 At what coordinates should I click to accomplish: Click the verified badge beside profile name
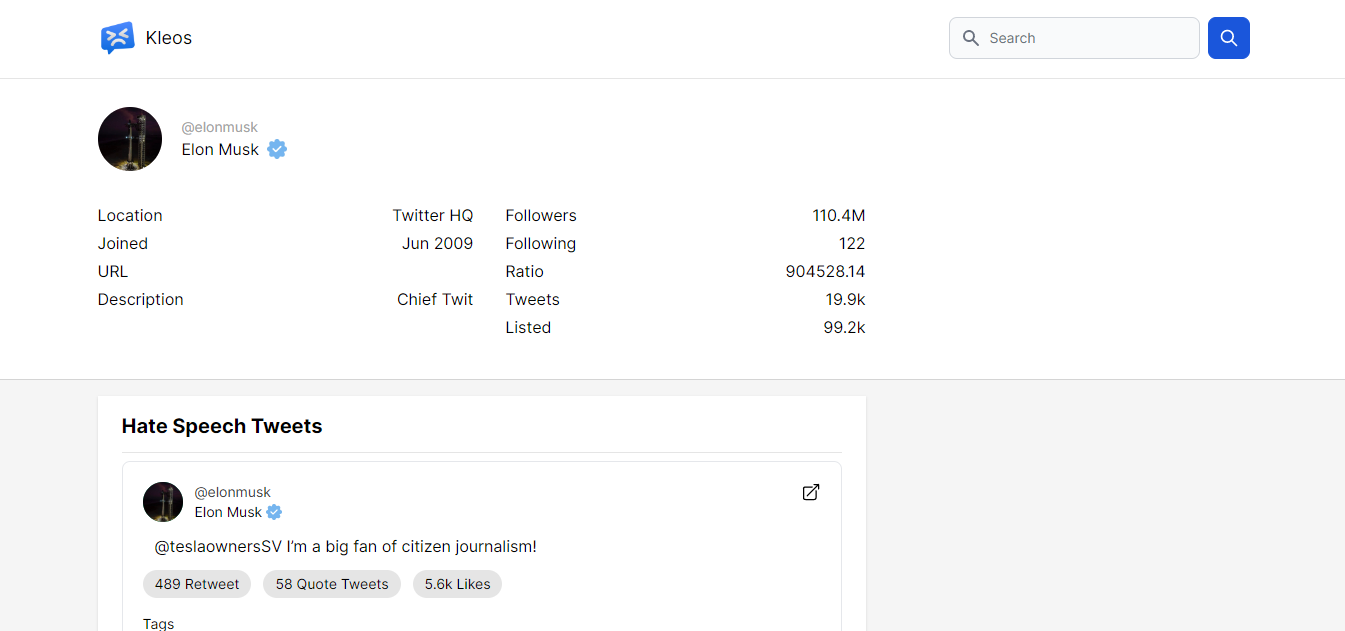click(277, 150)
